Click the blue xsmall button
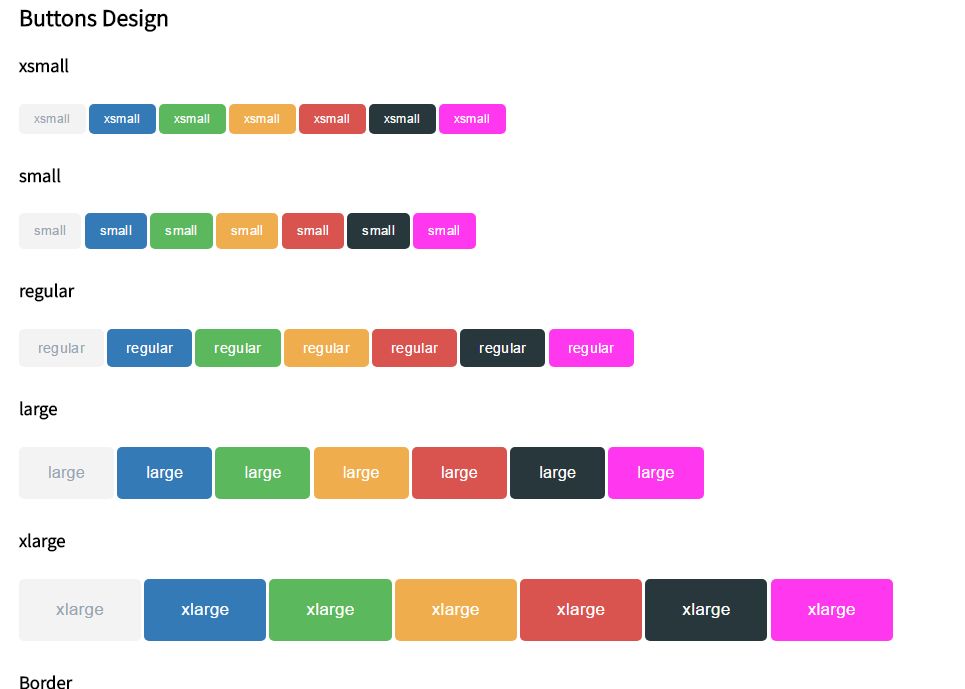Screen dimensions: 965x689 122,119
